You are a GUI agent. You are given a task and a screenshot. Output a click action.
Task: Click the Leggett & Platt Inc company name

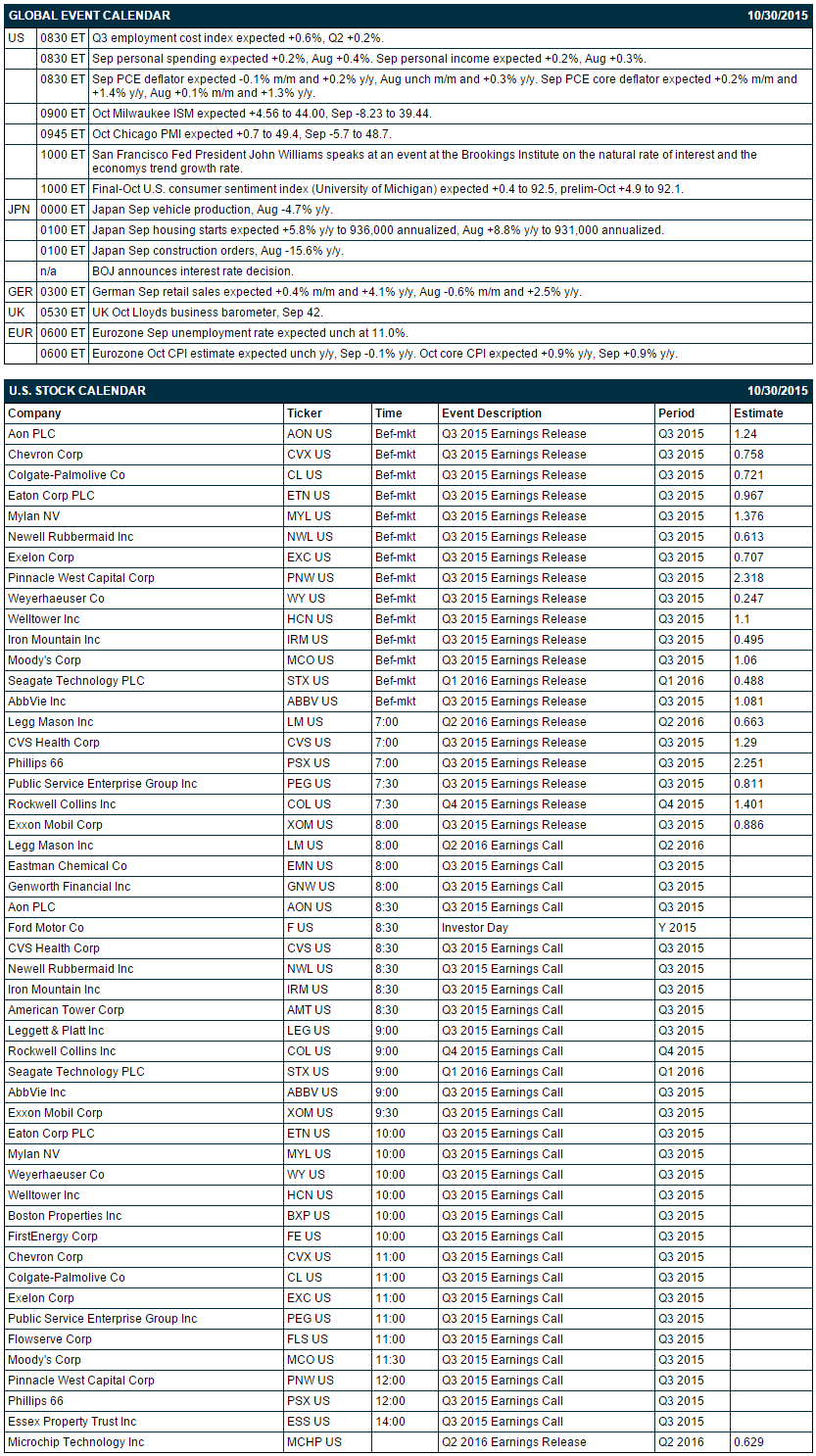(56, 1031)
